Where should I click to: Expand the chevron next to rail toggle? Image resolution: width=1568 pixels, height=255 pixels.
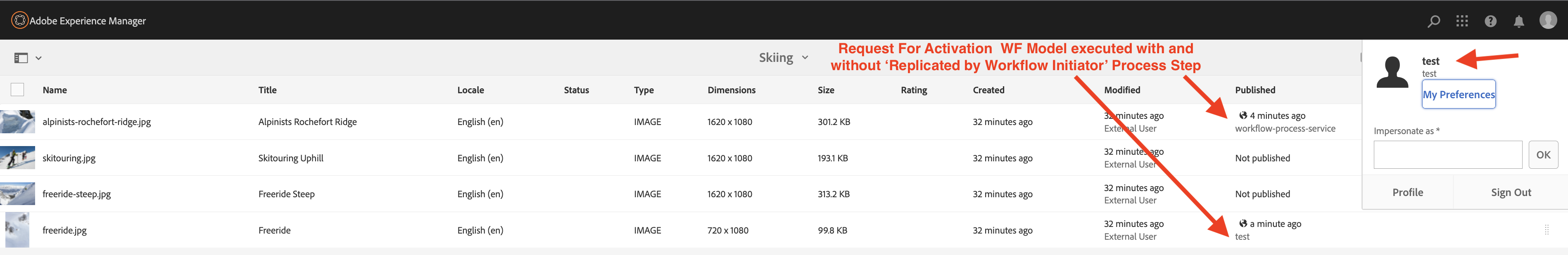38,58
